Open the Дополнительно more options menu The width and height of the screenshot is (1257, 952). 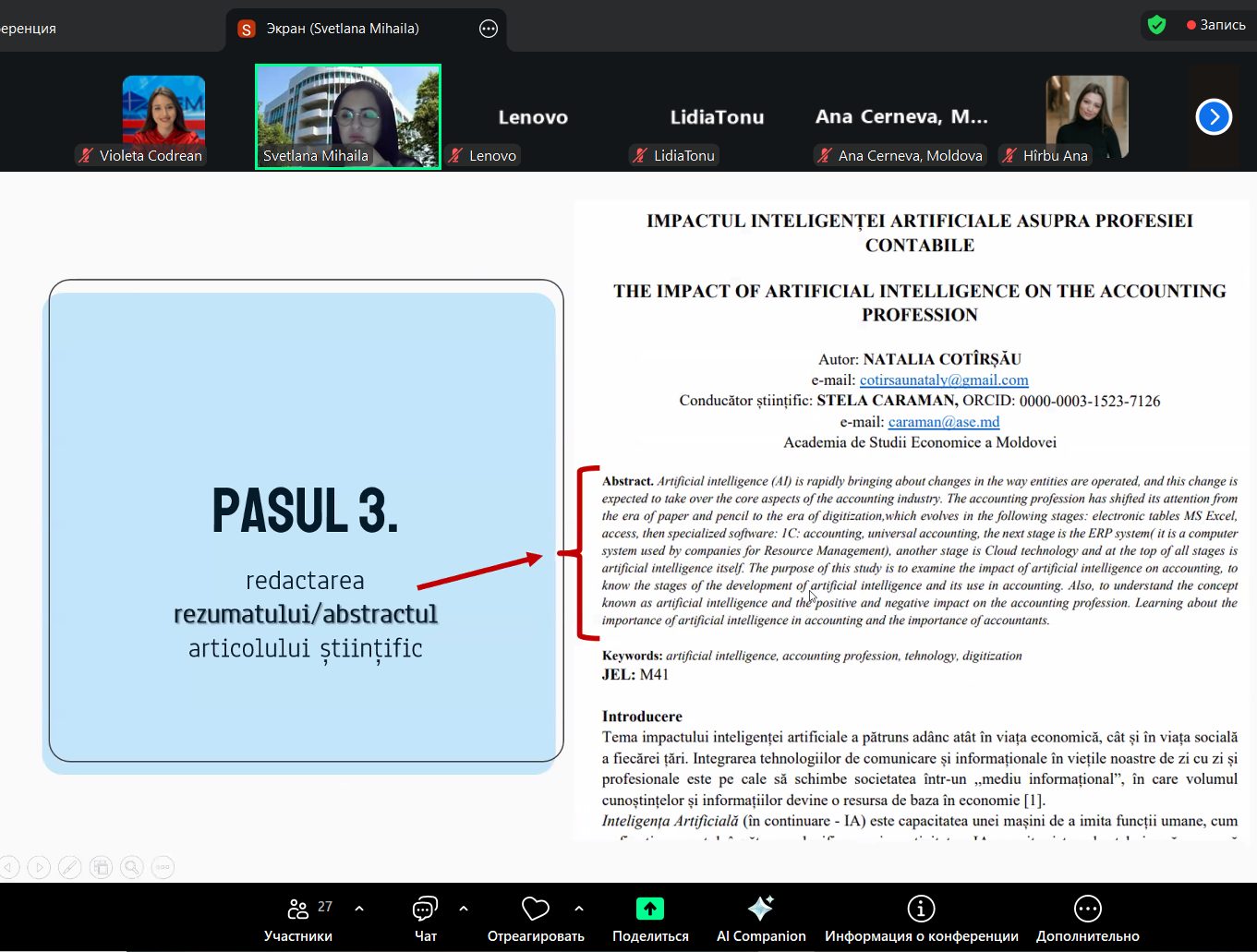[x=1087, y=919]
